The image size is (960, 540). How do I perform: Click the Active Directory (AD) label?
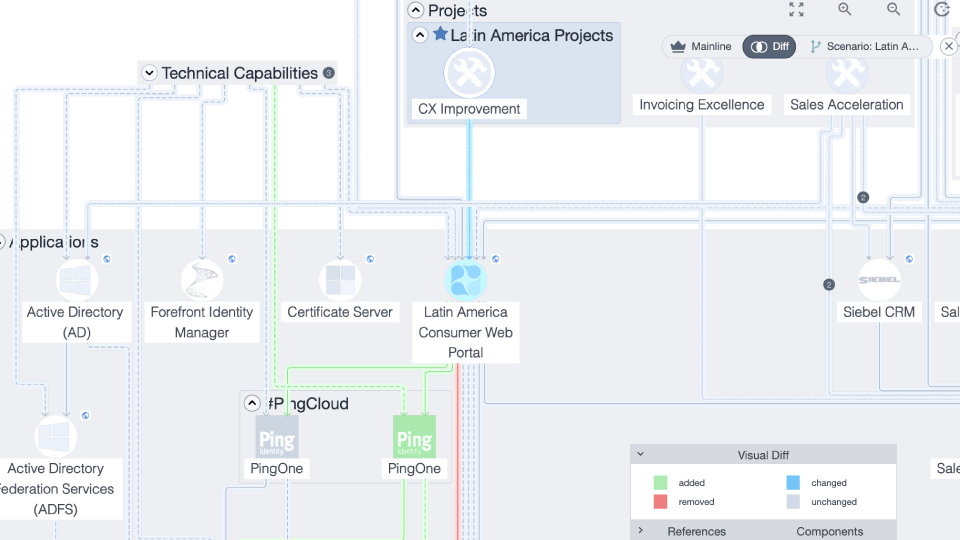point(75,322)
